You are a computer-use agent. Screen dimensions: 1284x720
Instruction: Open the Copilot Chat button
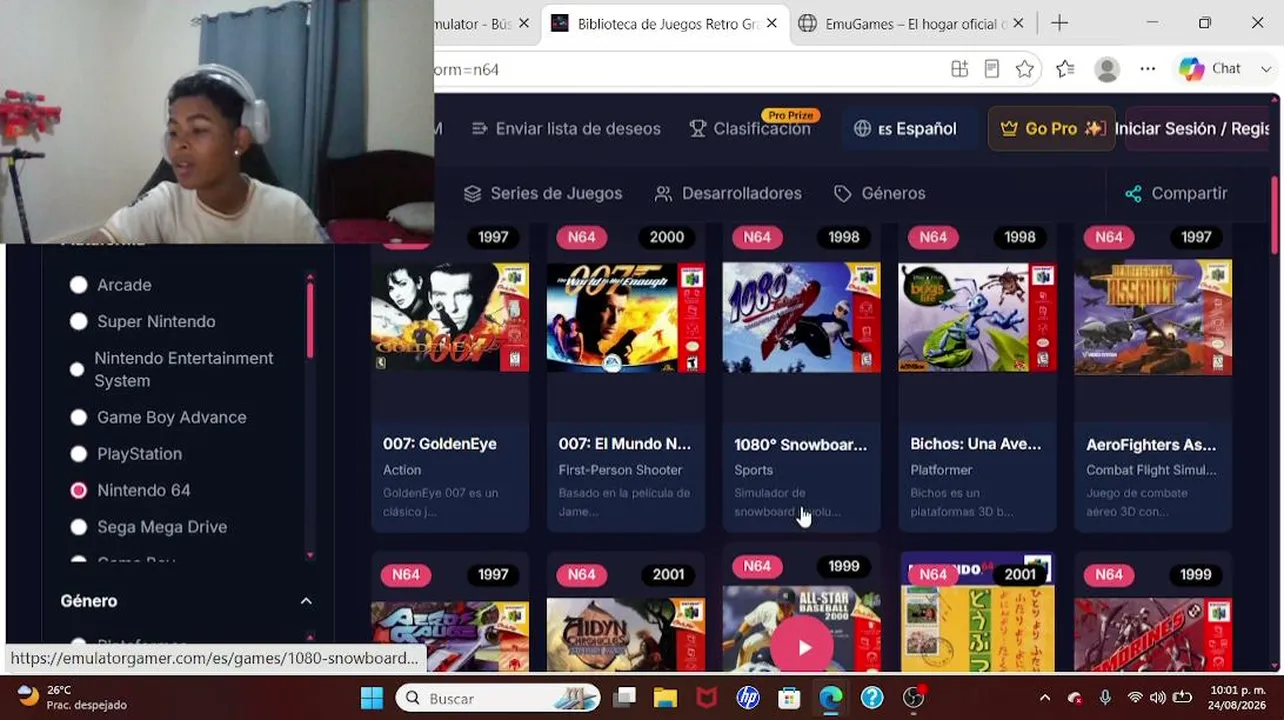click(1211, 69)
